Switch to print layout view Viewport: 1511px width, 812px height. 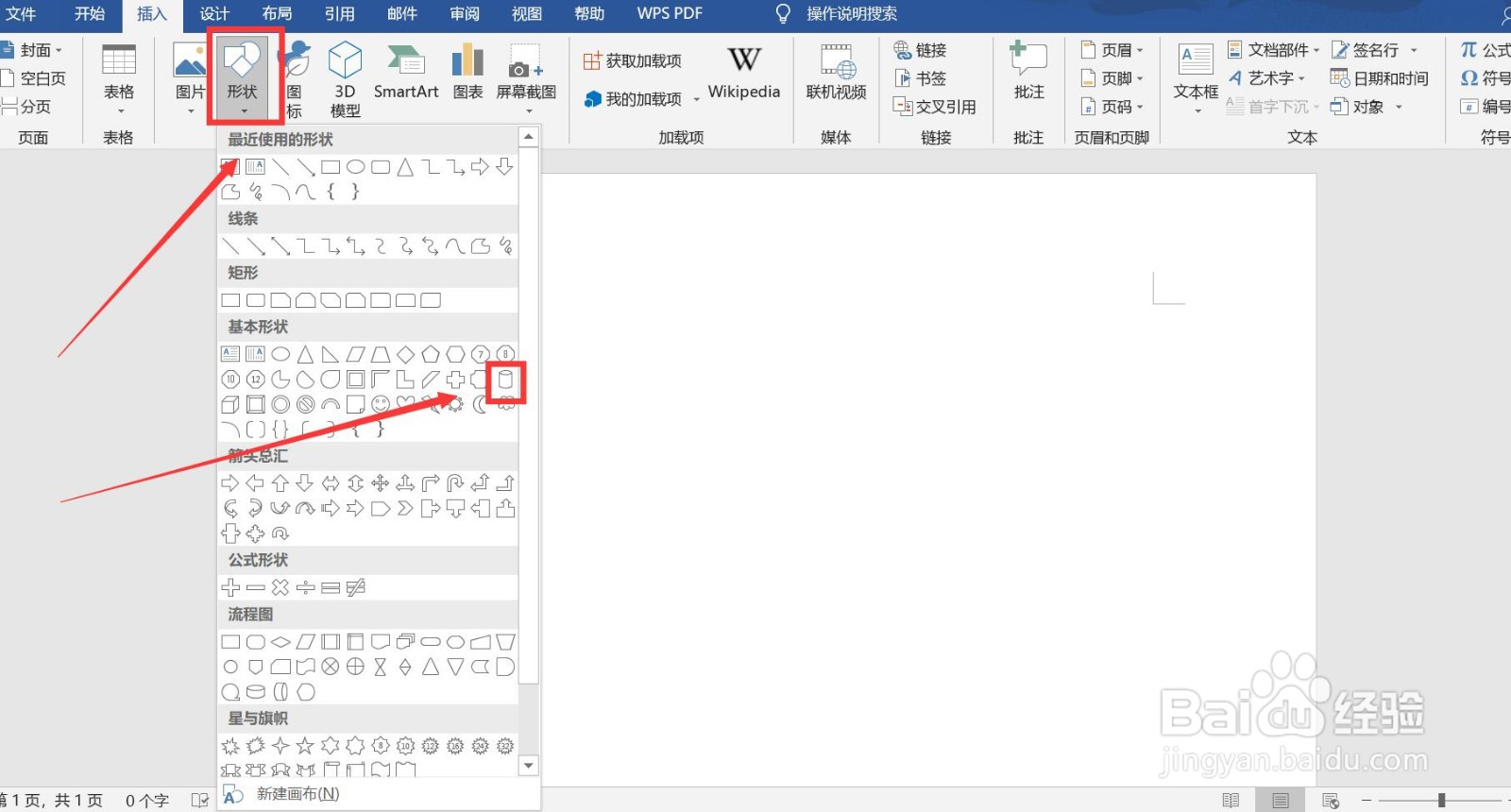[x=1280, y=801]
